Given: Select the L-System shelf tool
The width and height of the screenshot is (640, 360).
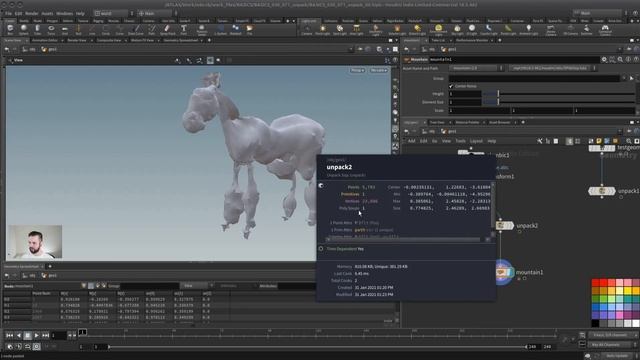Looking at the screenshot, I should pos(220,29).
